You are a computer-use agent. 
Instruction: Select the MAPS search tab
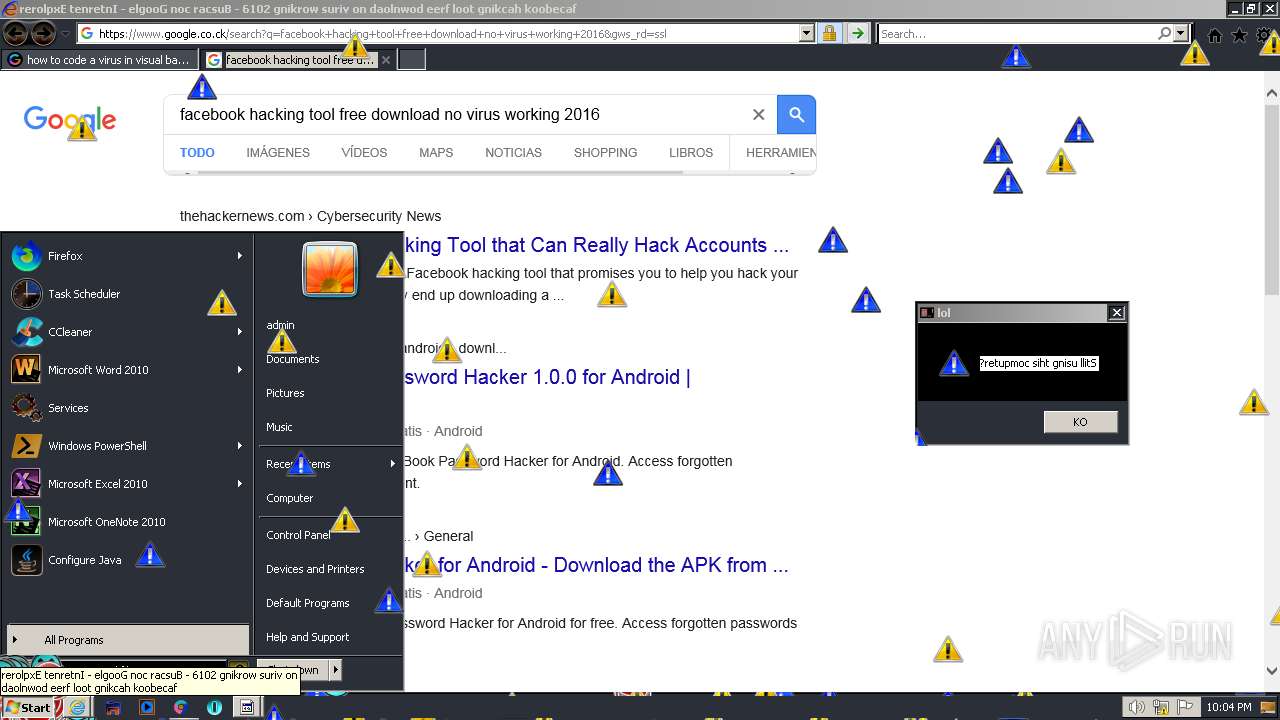click(436, 153)
